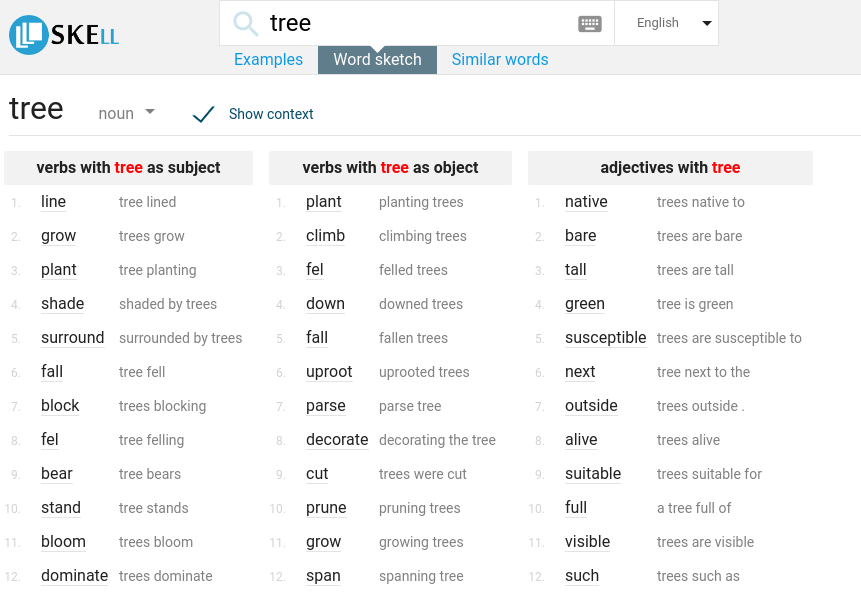Screen dimensions: 861x600
Task: Open the noun part-of-speech dropdown
Action: click(126, 113)
